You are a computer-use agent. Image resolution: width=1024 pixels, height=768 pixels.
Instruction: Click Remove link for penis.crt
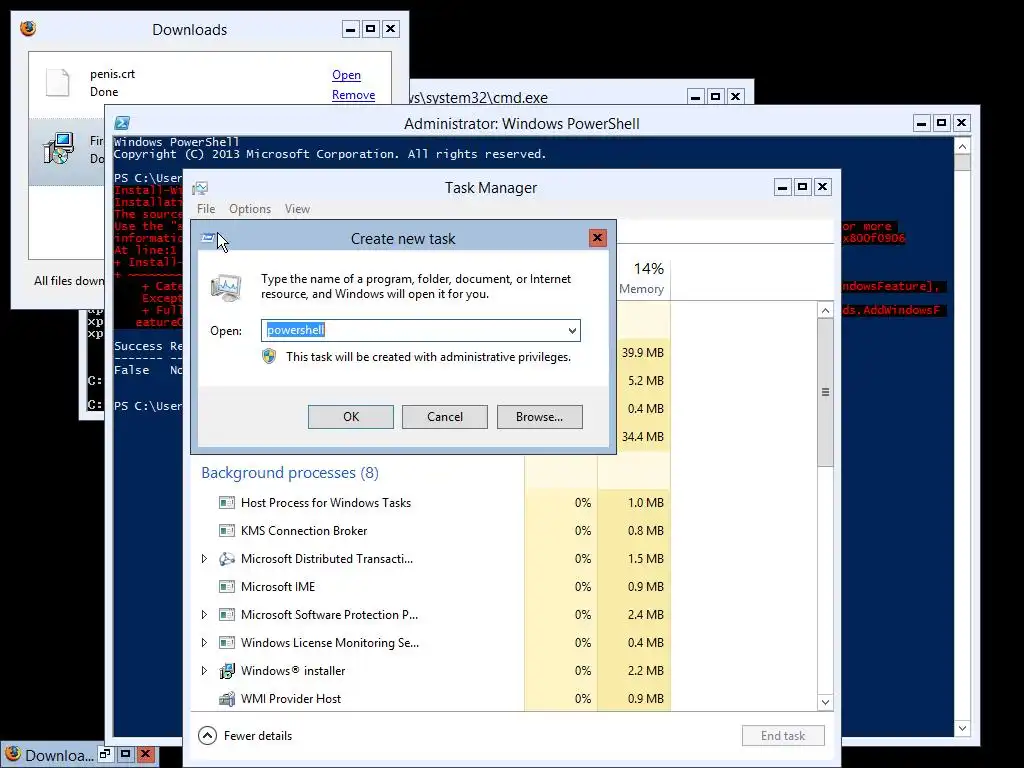coord(353,95)
